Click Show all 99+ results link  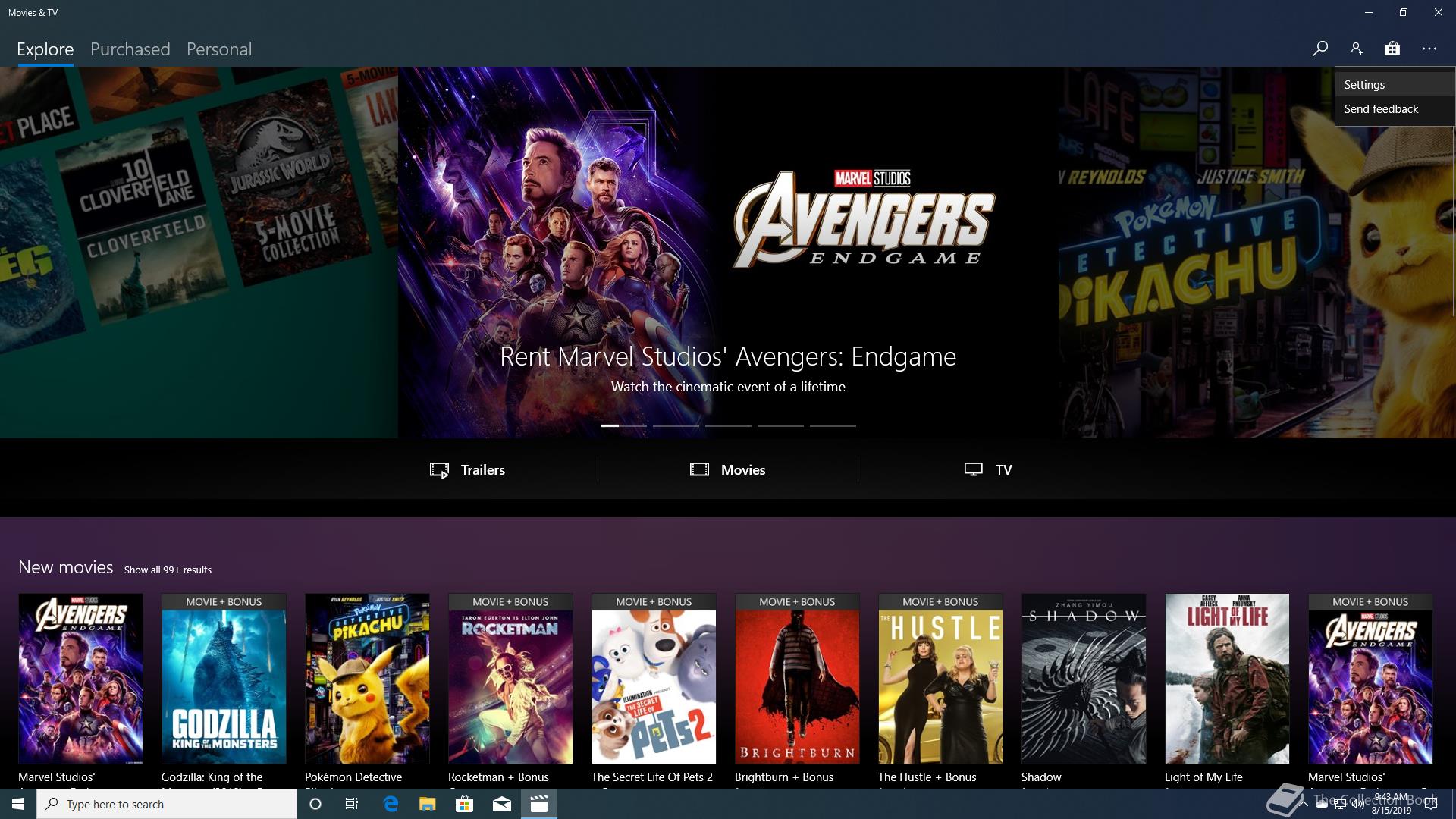coord(168,570)
